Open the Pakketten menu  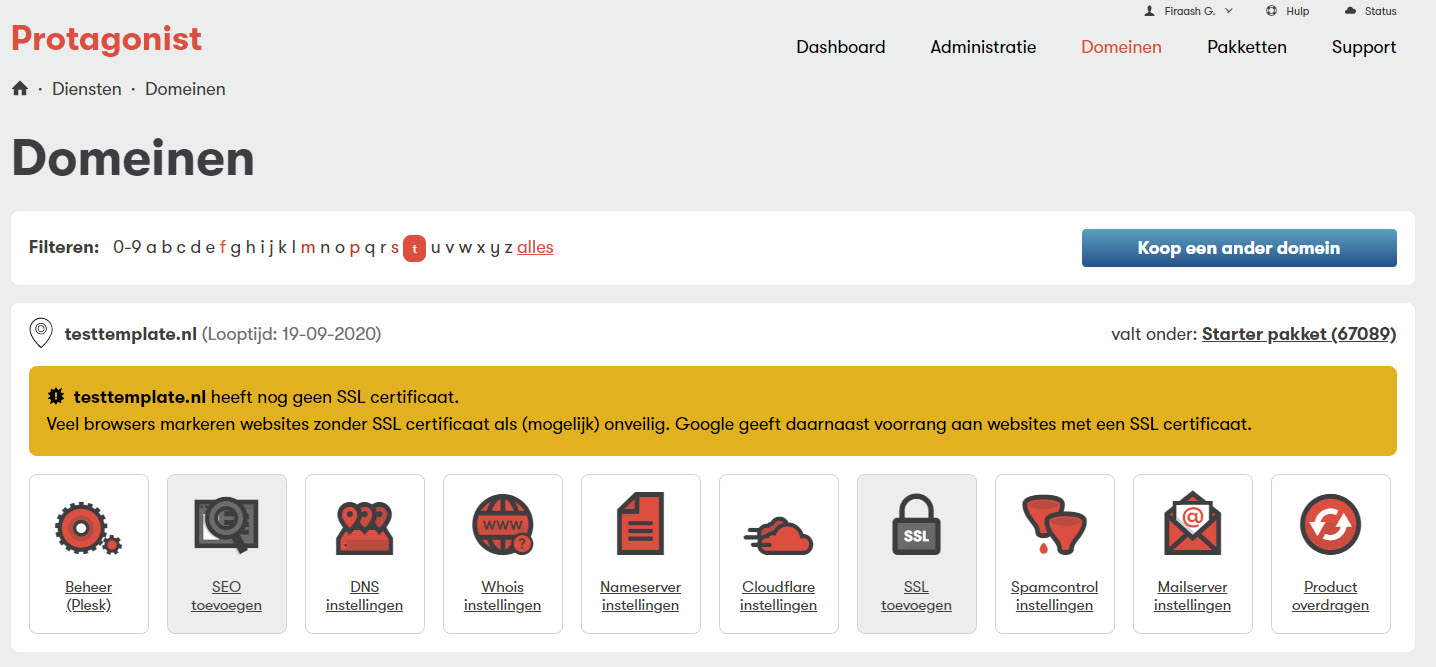click(1247, 47)
